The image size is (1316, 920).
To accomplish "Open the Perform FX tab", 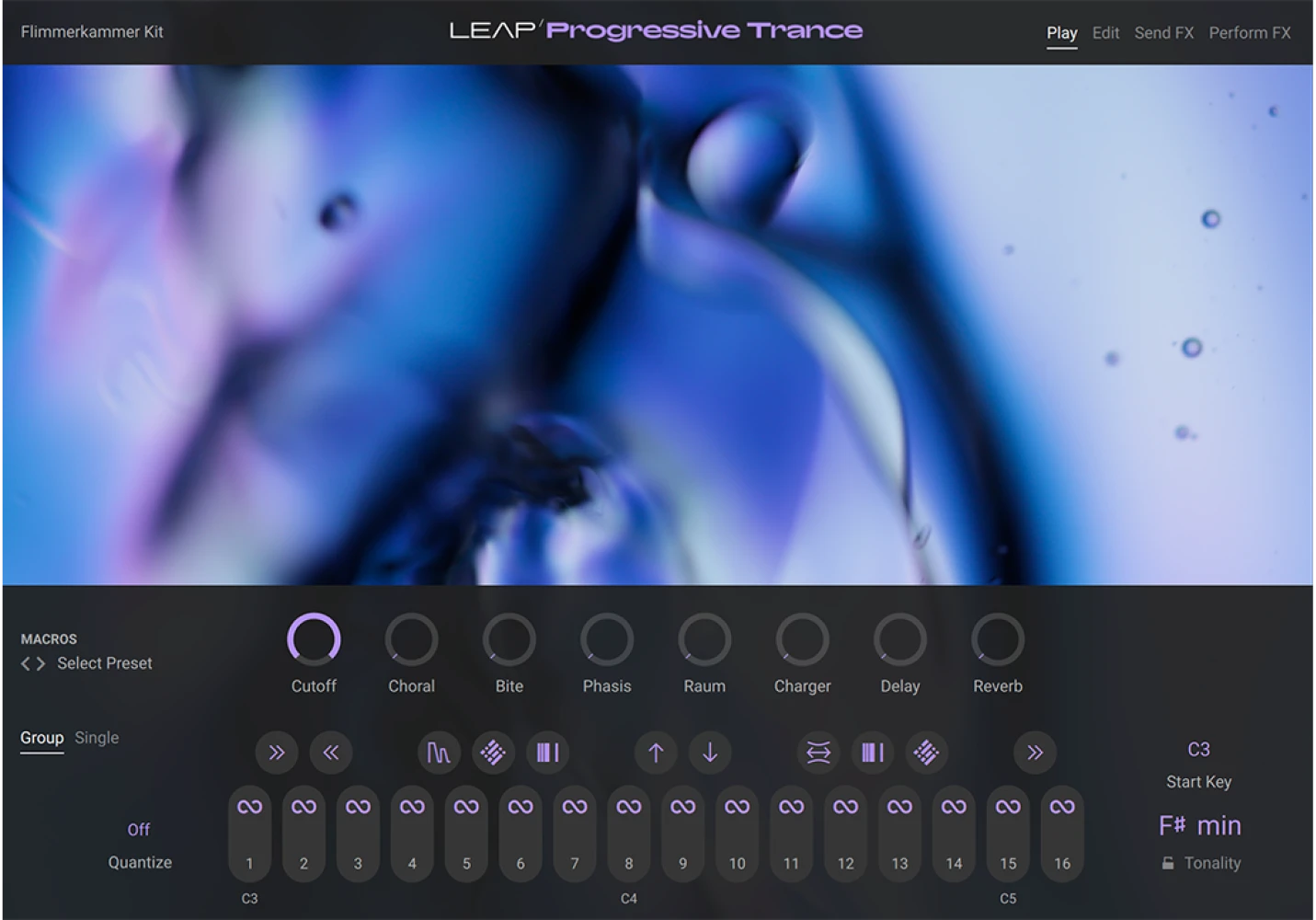I will coord(1249,32).
